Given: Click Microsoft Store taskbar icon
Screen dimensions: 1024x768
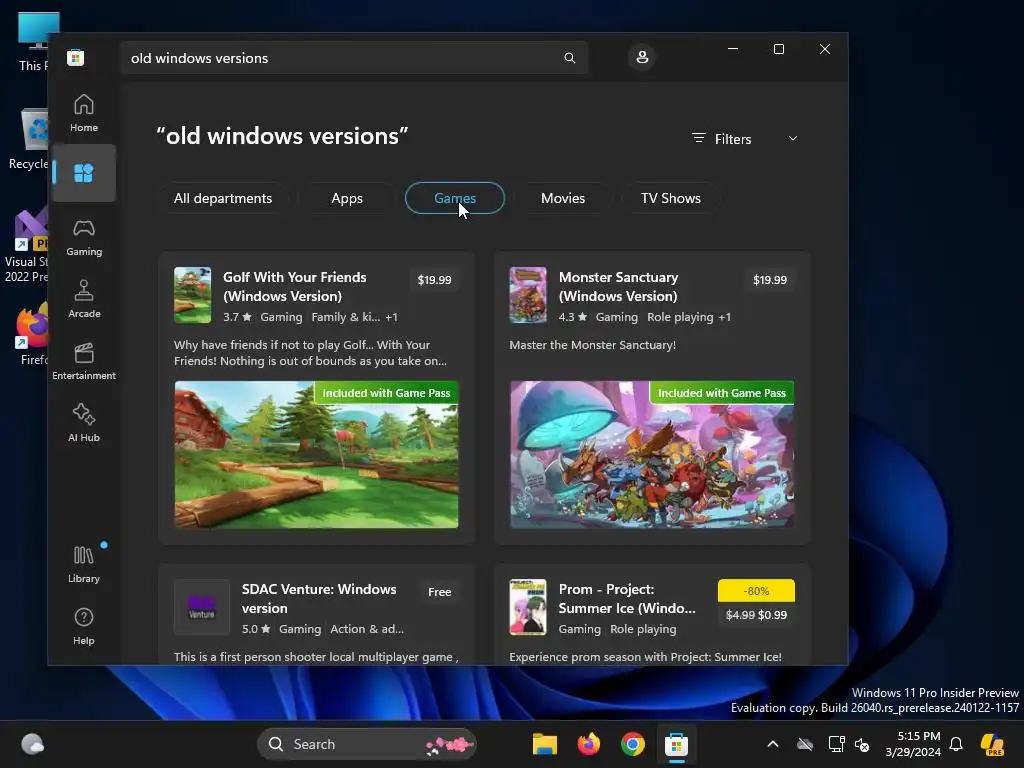Looking at the screenshot, I should tap(677, 744).
